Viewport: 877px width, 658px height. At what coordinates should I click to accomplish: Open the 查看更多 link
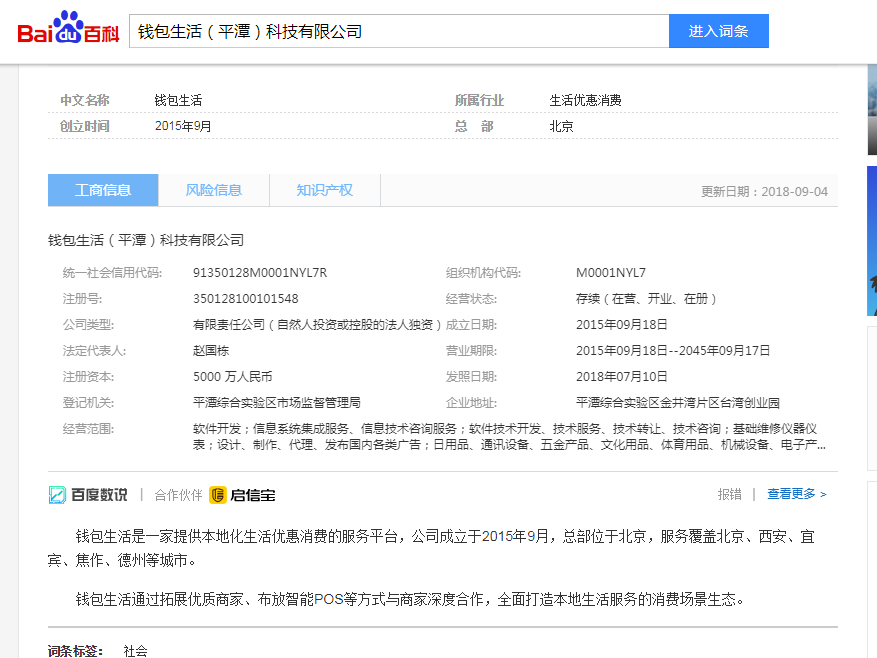click(796, 494)
